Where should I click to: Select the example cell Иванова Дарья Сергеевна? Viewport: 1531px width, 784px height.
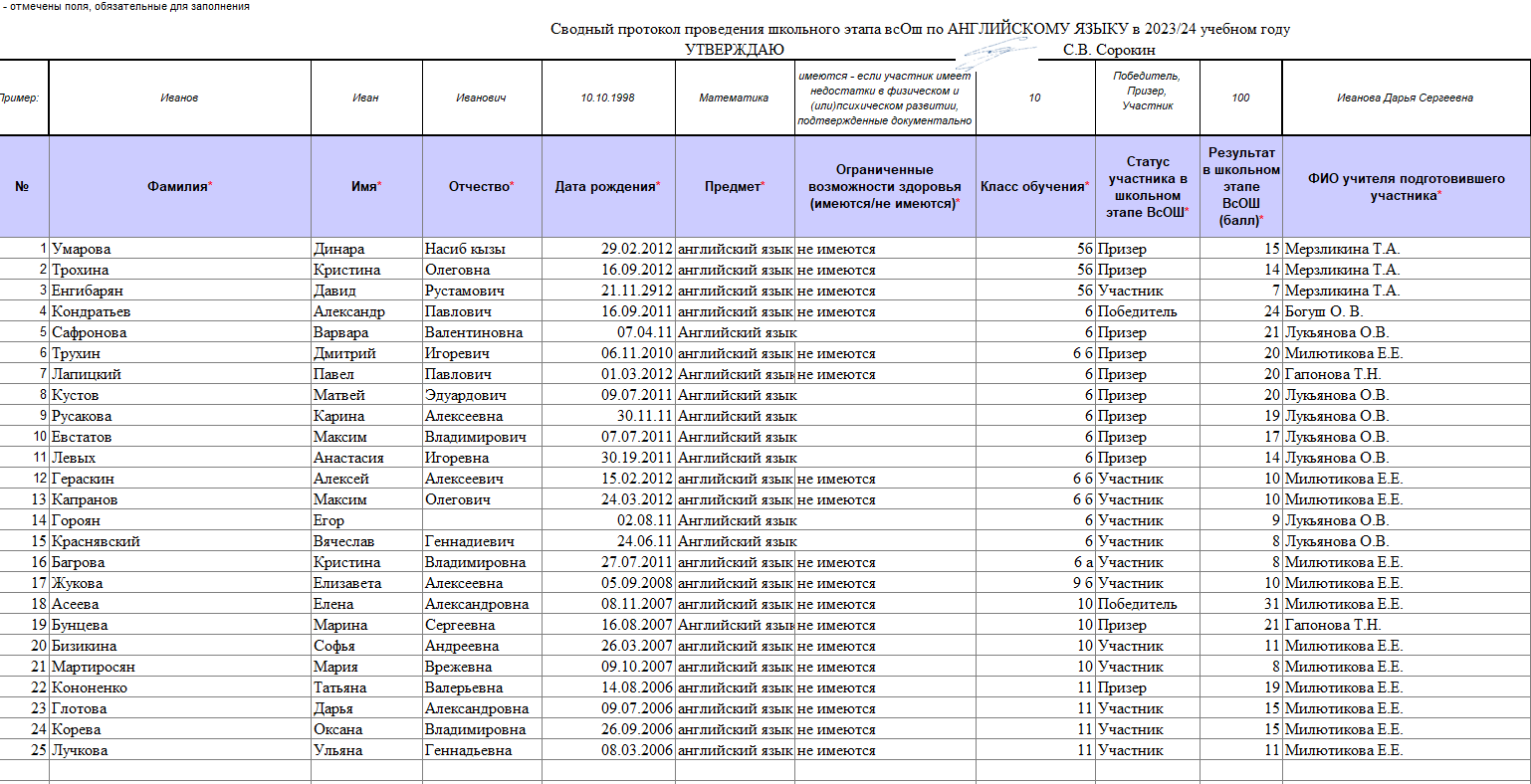[1407, 98]
